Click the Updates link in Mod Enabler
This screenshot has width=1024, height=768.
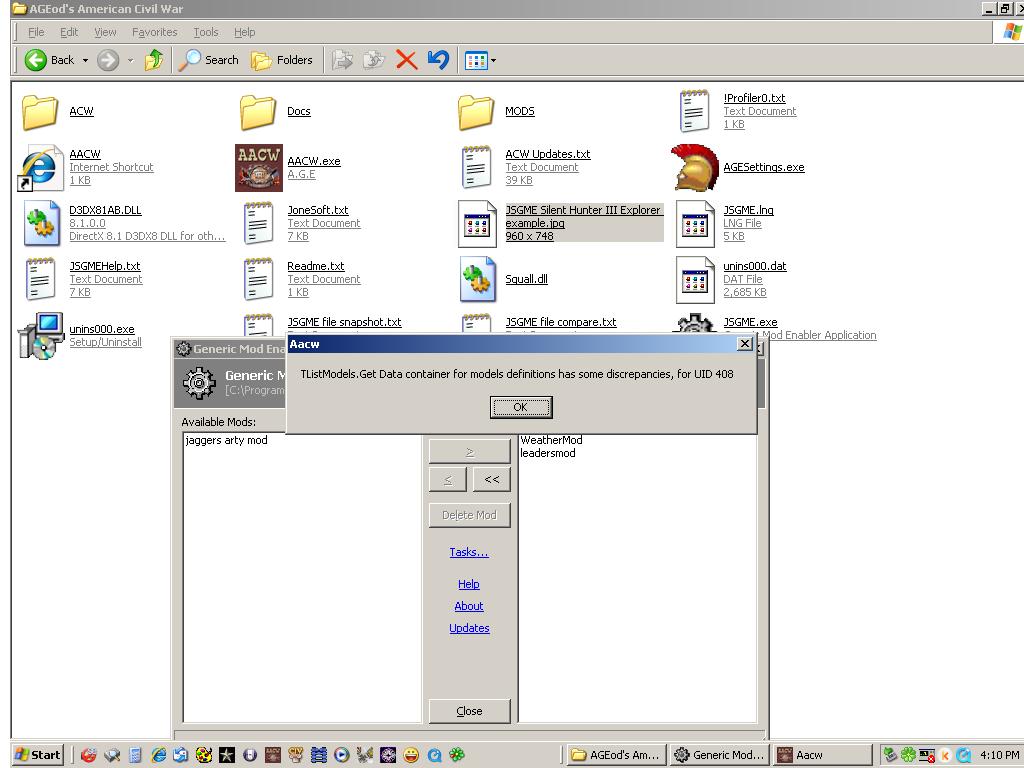[469, 628]
